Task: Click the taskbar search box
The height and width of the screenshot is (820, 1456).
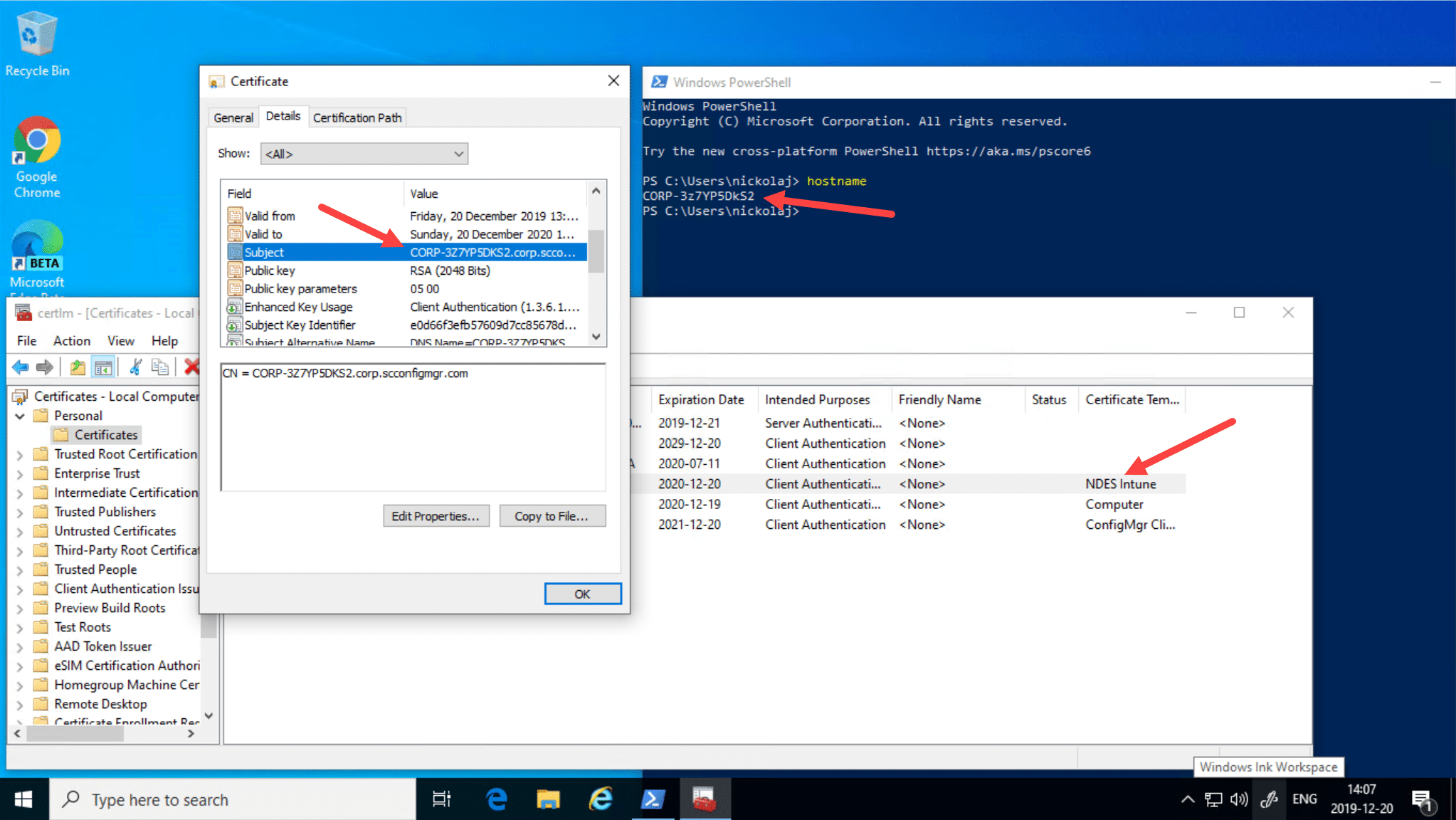Action: click(233, 799)
